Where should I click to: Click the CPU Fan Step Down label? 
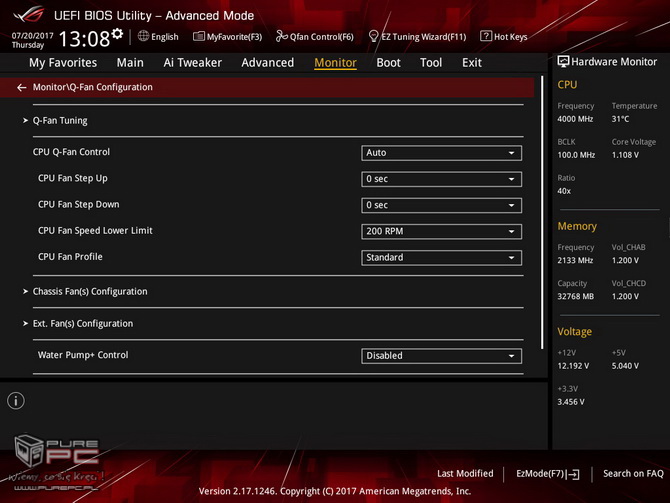tap(79, 204)
